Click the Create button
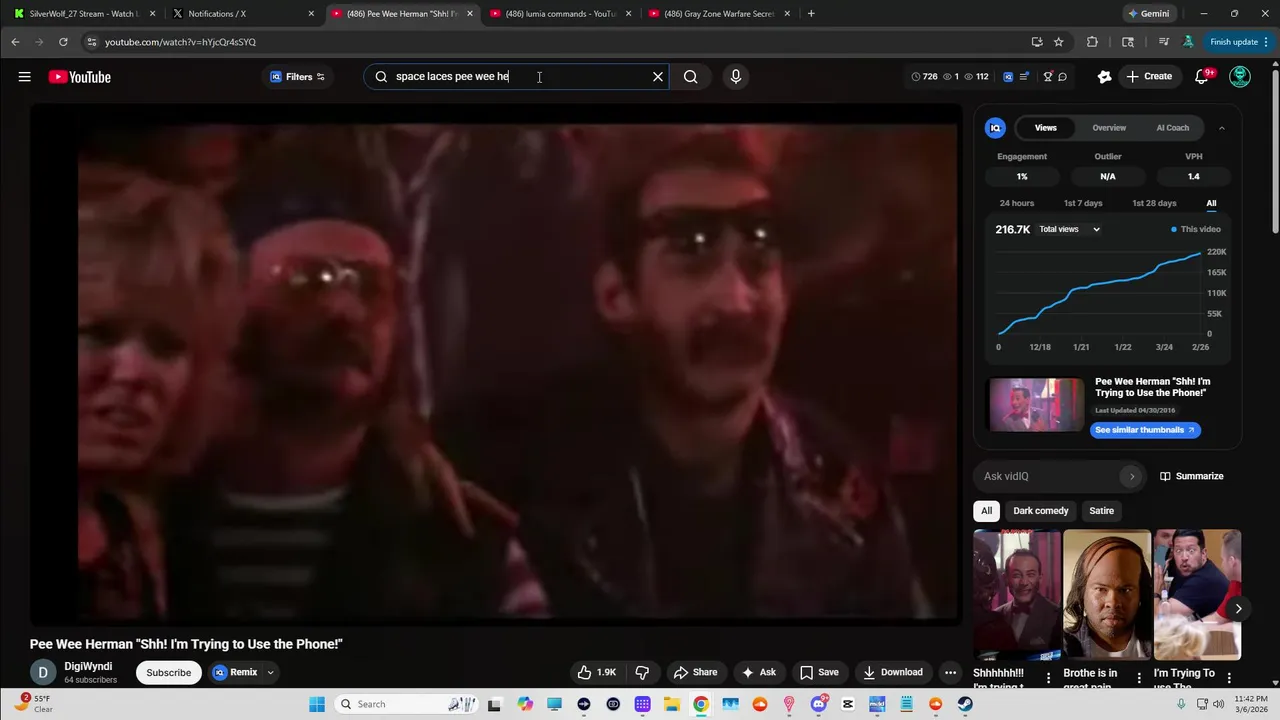The image size is (1280, 720). (1148, 77)
